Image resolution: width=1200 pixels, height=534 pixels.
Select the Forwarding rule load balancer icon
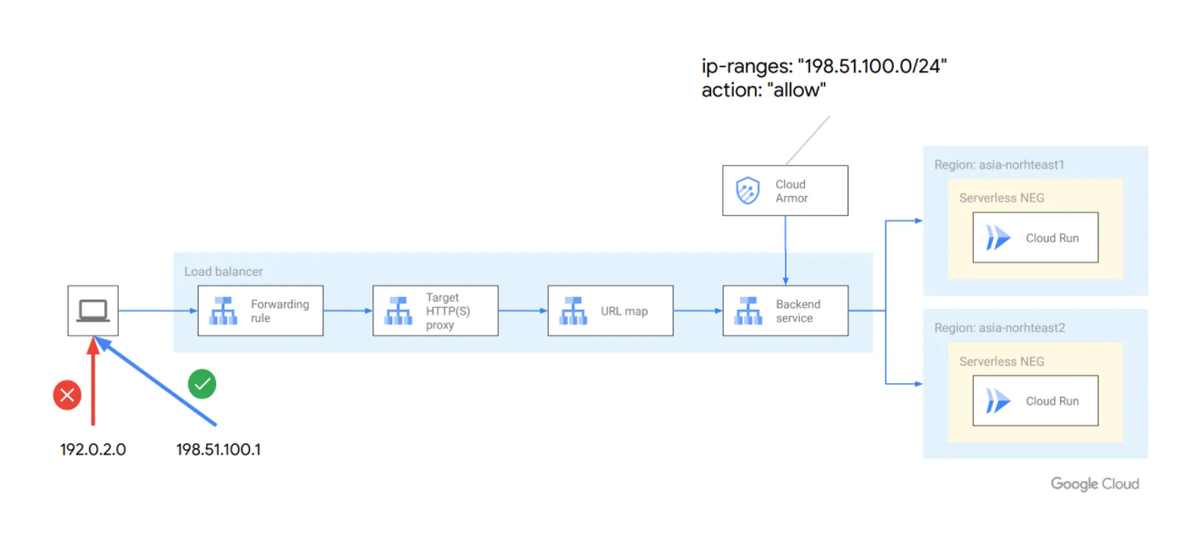pyautogui.click(x=224, y=311)
